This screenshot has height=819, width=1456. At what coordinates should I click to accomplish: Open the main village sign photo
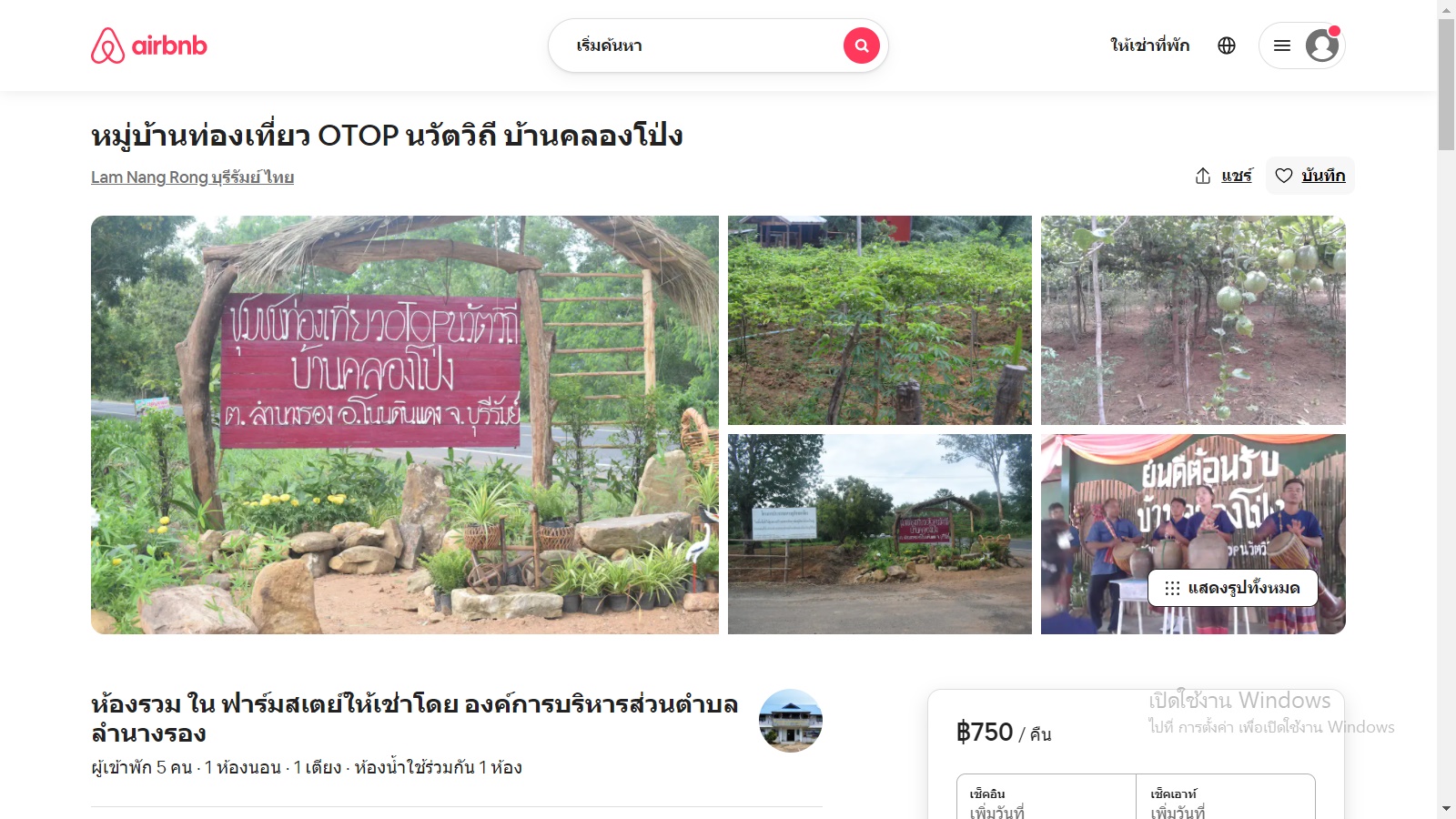405,425
